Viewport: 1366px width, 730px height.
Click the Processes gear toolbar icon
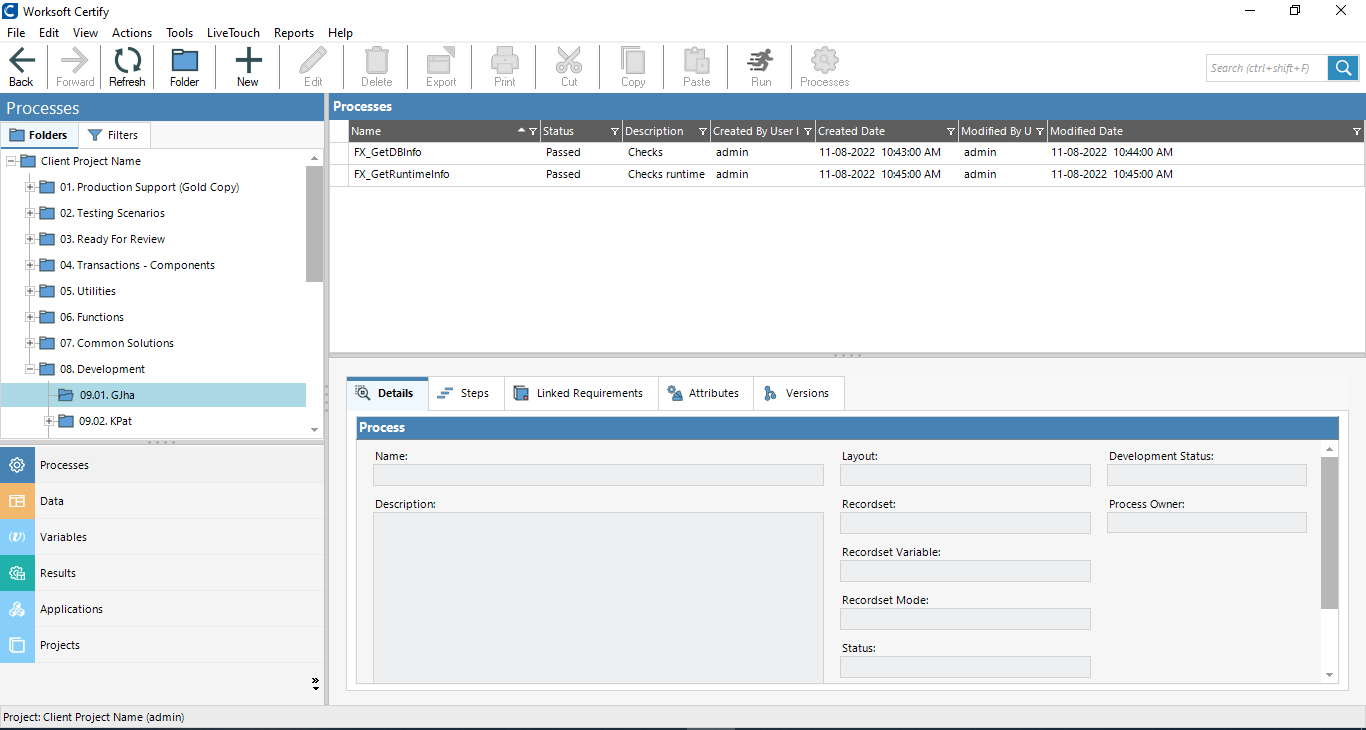825,67
